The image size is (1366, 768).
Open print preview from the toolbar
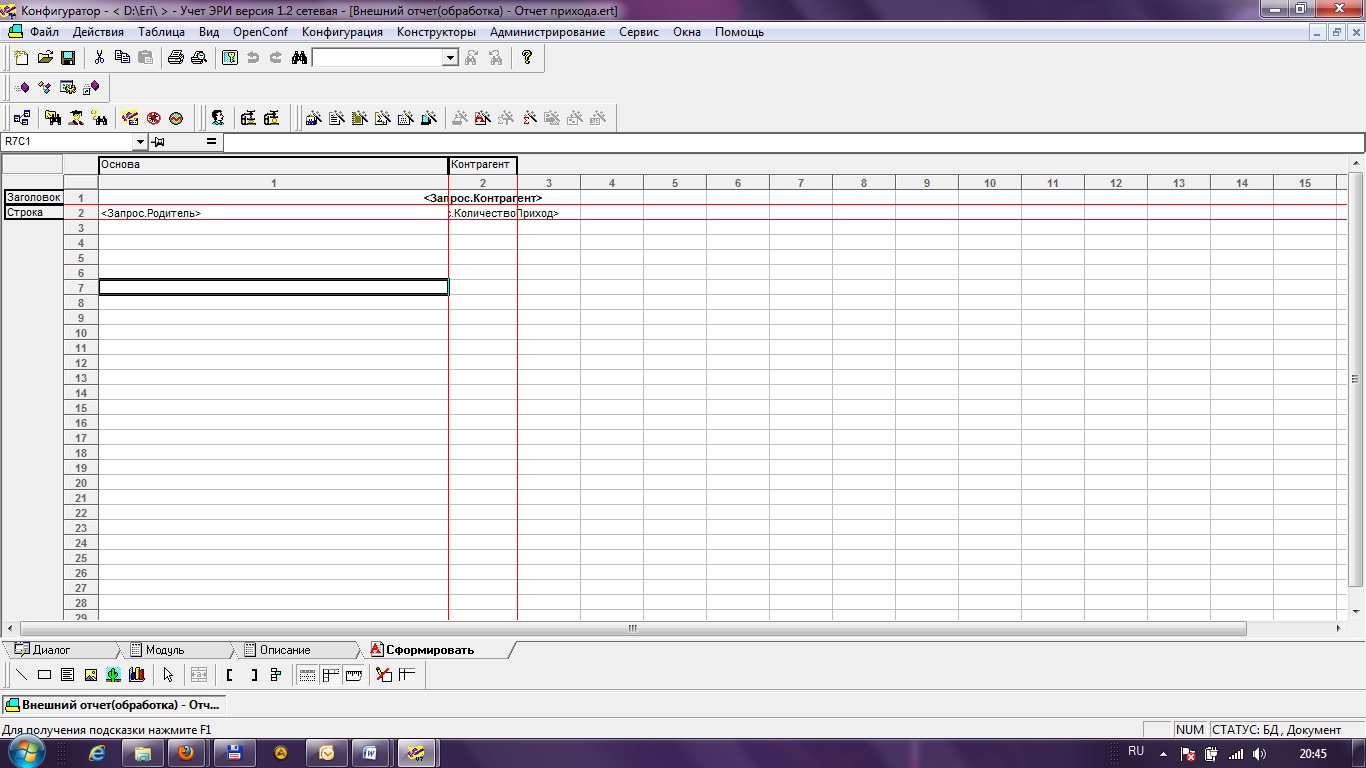[199, 58]
